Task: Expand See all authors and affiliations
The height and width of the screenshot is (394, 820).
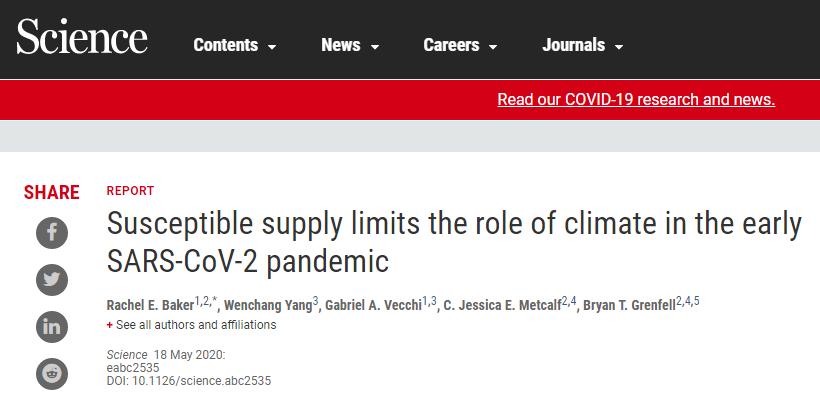Action: pyautogui.click(x=196, y=325)
